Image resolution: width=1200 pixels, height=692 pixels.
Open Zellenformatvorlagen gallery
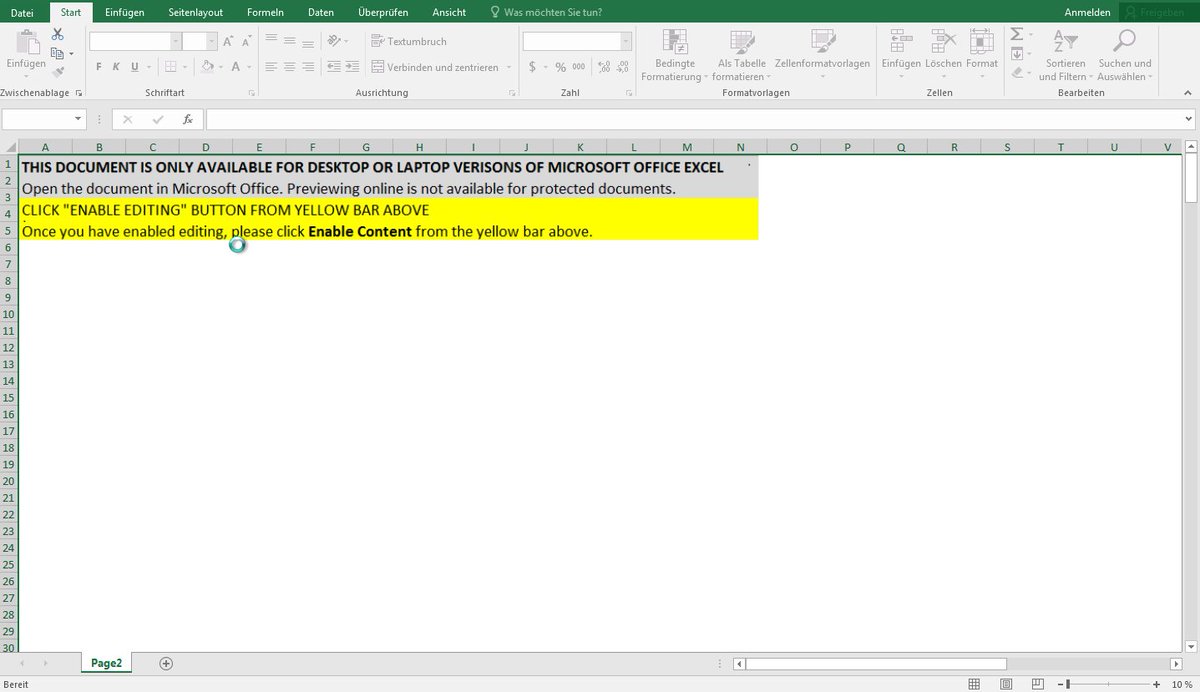822,55
